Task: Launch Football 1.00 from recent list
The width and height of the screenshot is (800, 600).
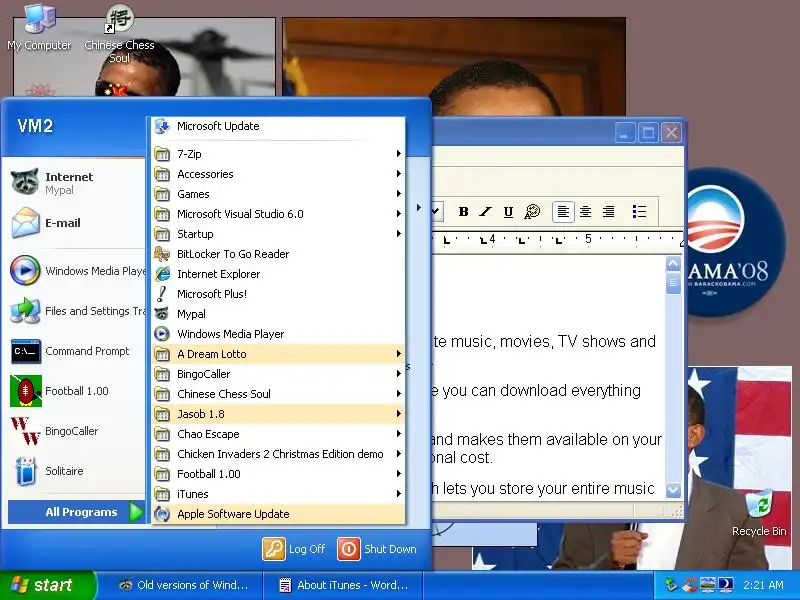Action: point(77,391)
